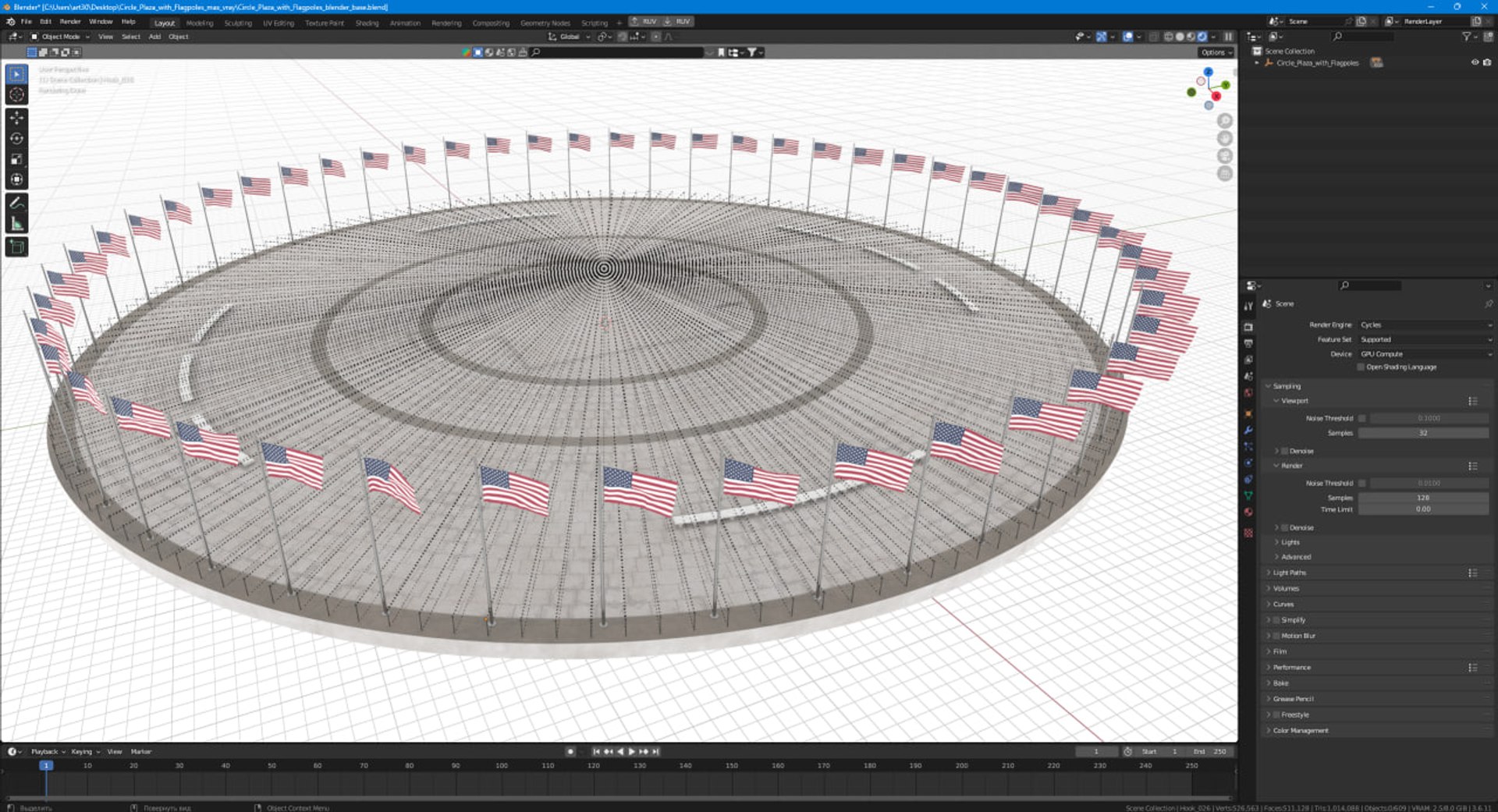The width and height of the screenshot is (1498, 812).
Task: Expand the Light Paths panel
Action: [x=1290, y=573]
